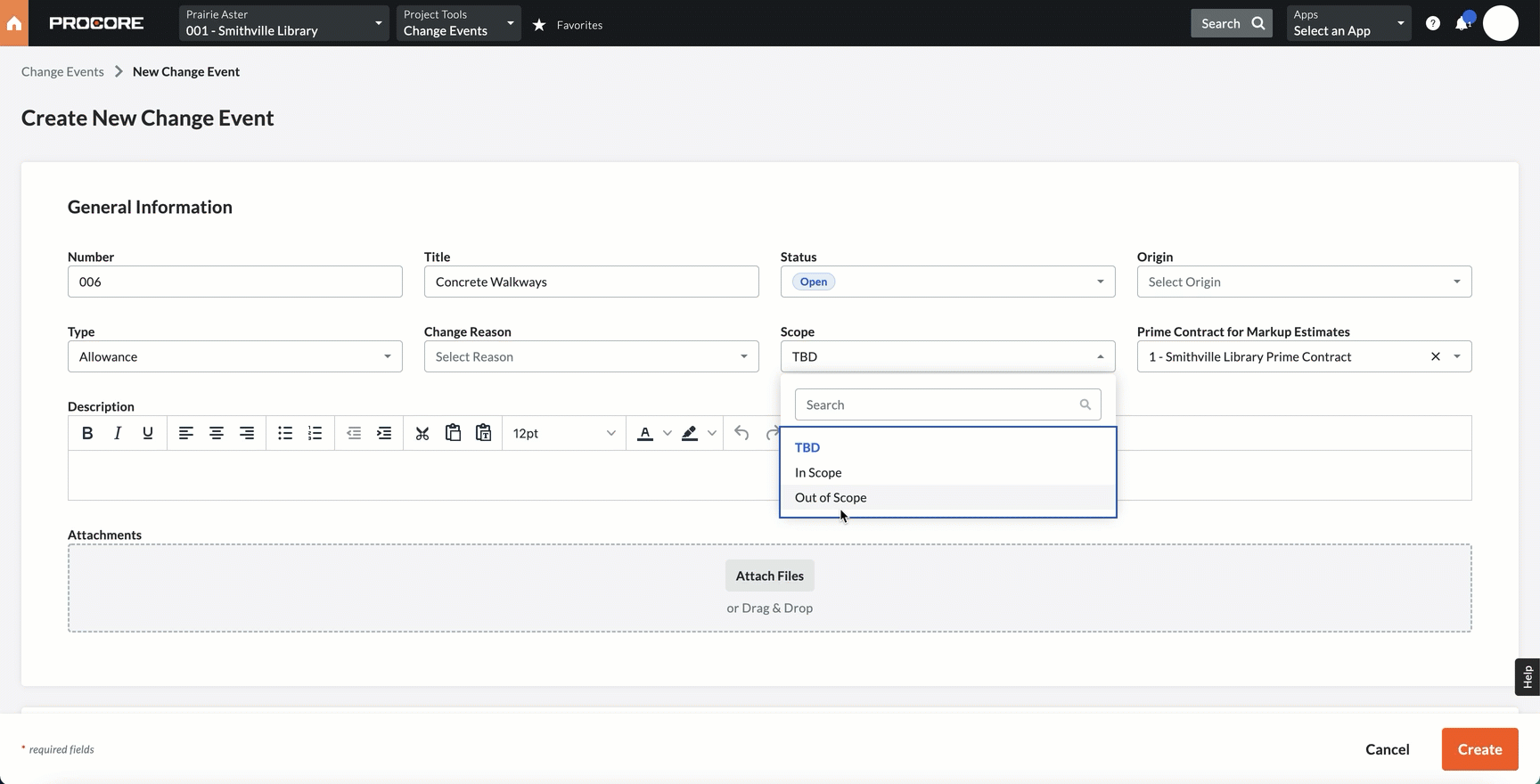
Task: Open the text color picker arrow
Action: tap(667, 433)
